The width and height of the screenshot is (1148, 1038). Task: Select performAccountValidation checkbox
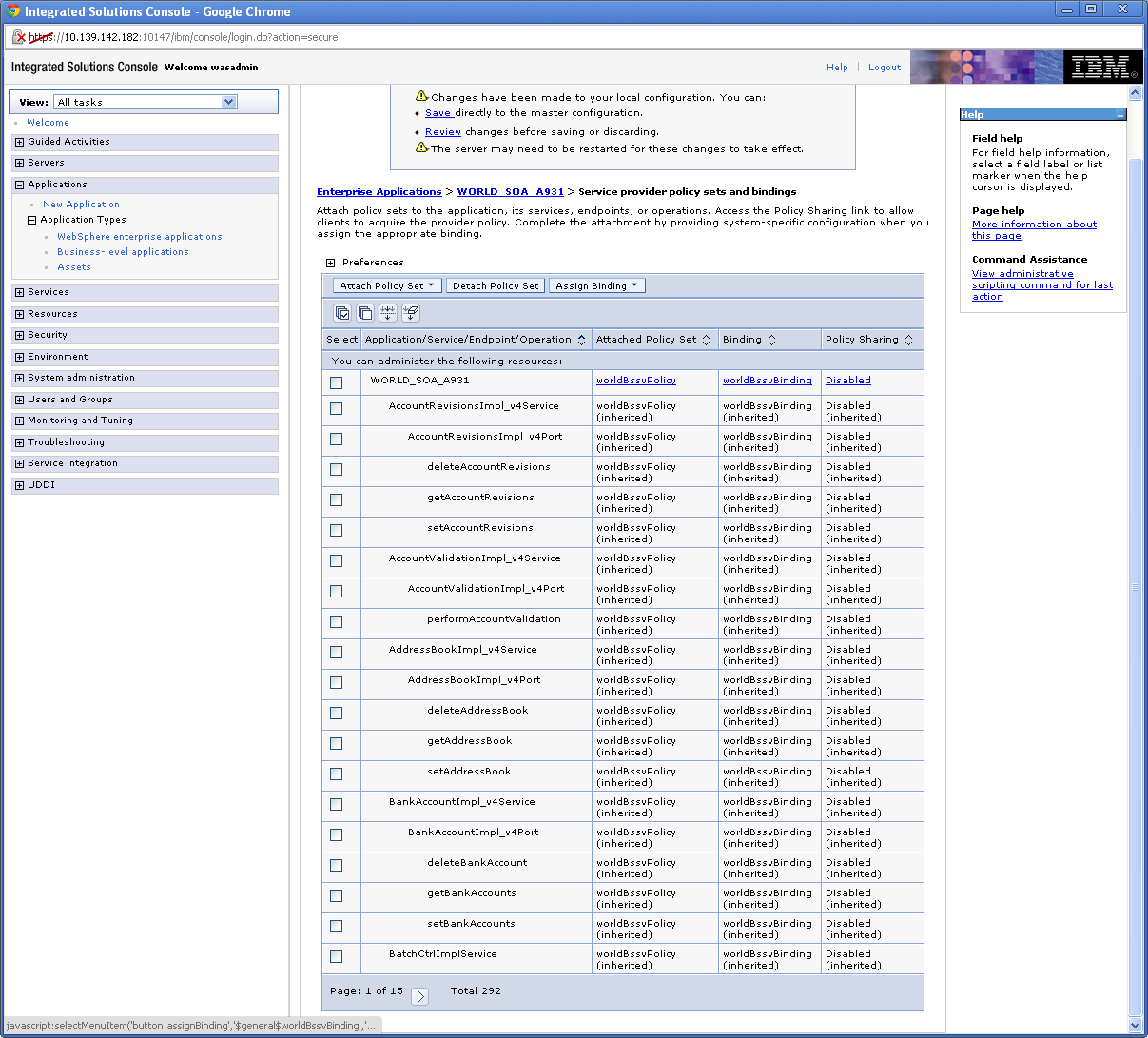click(336, 621)
